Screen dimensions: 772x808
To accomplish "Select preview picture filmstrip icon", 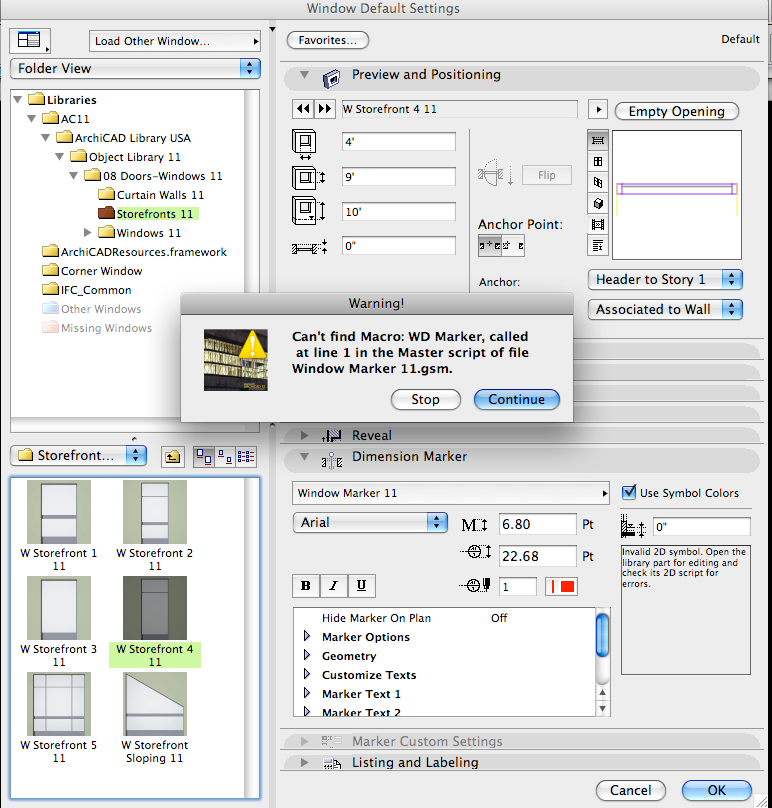I will click(598, 225).
